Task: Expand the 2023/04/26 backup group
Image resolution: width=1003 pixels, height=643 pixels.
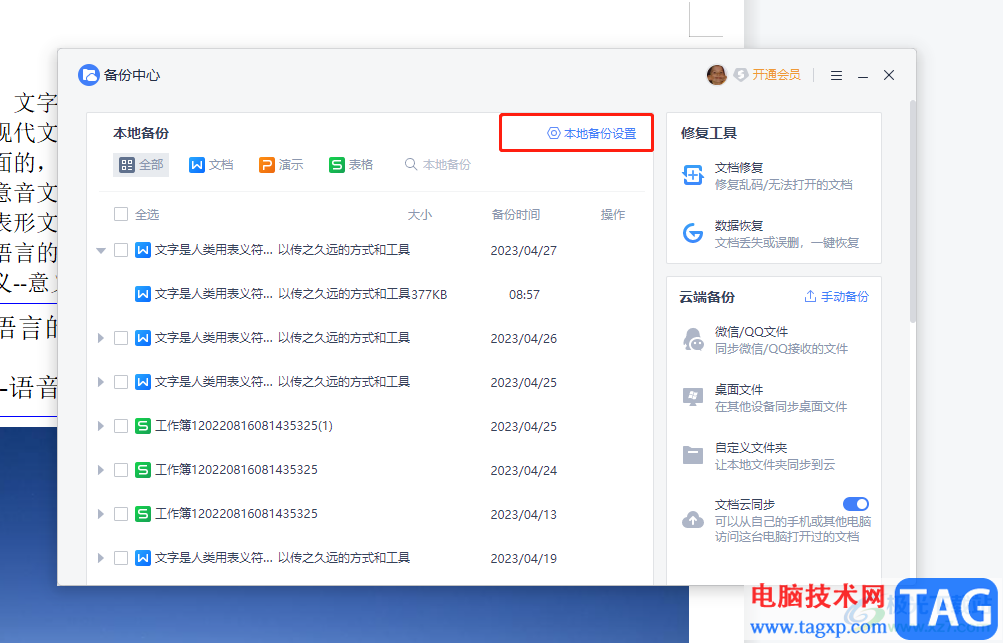Action: 100,338
